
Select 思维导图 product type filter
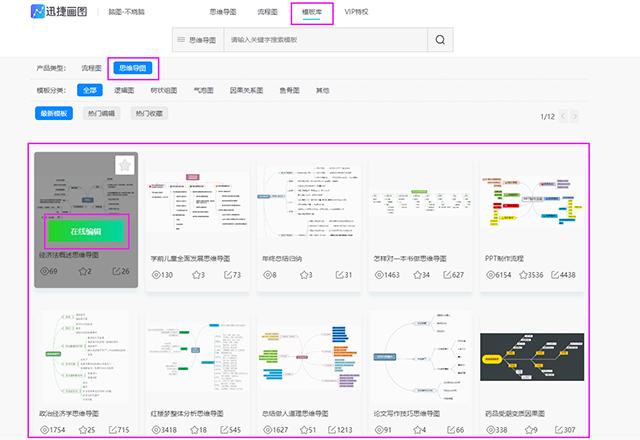click(133, 68)
